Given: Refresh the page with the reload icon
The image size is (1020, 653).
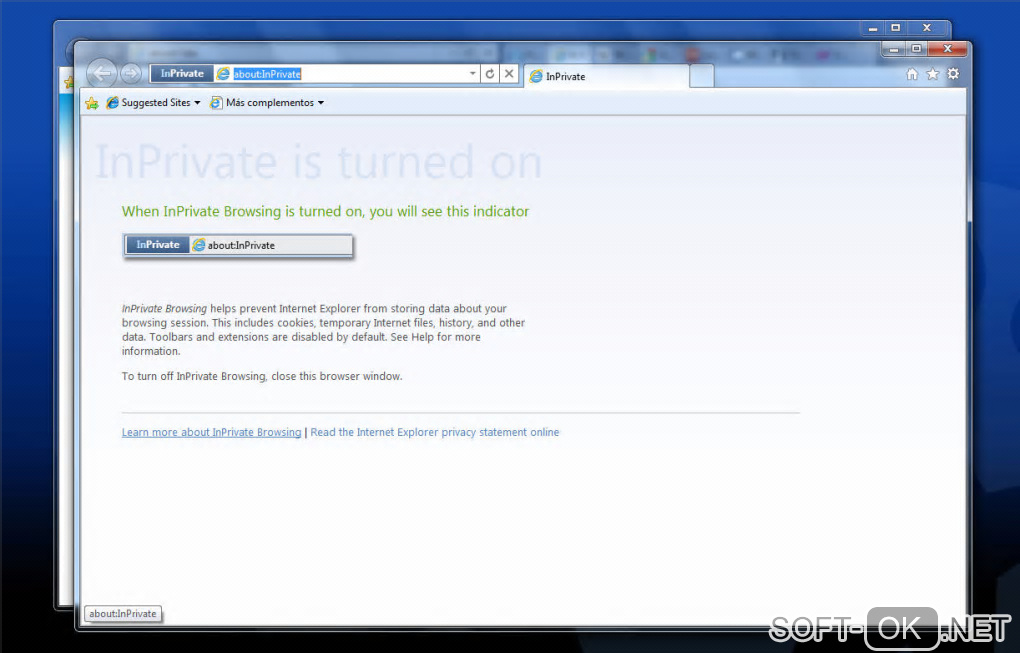Looking at the screenshot, I should click(490, 74).
